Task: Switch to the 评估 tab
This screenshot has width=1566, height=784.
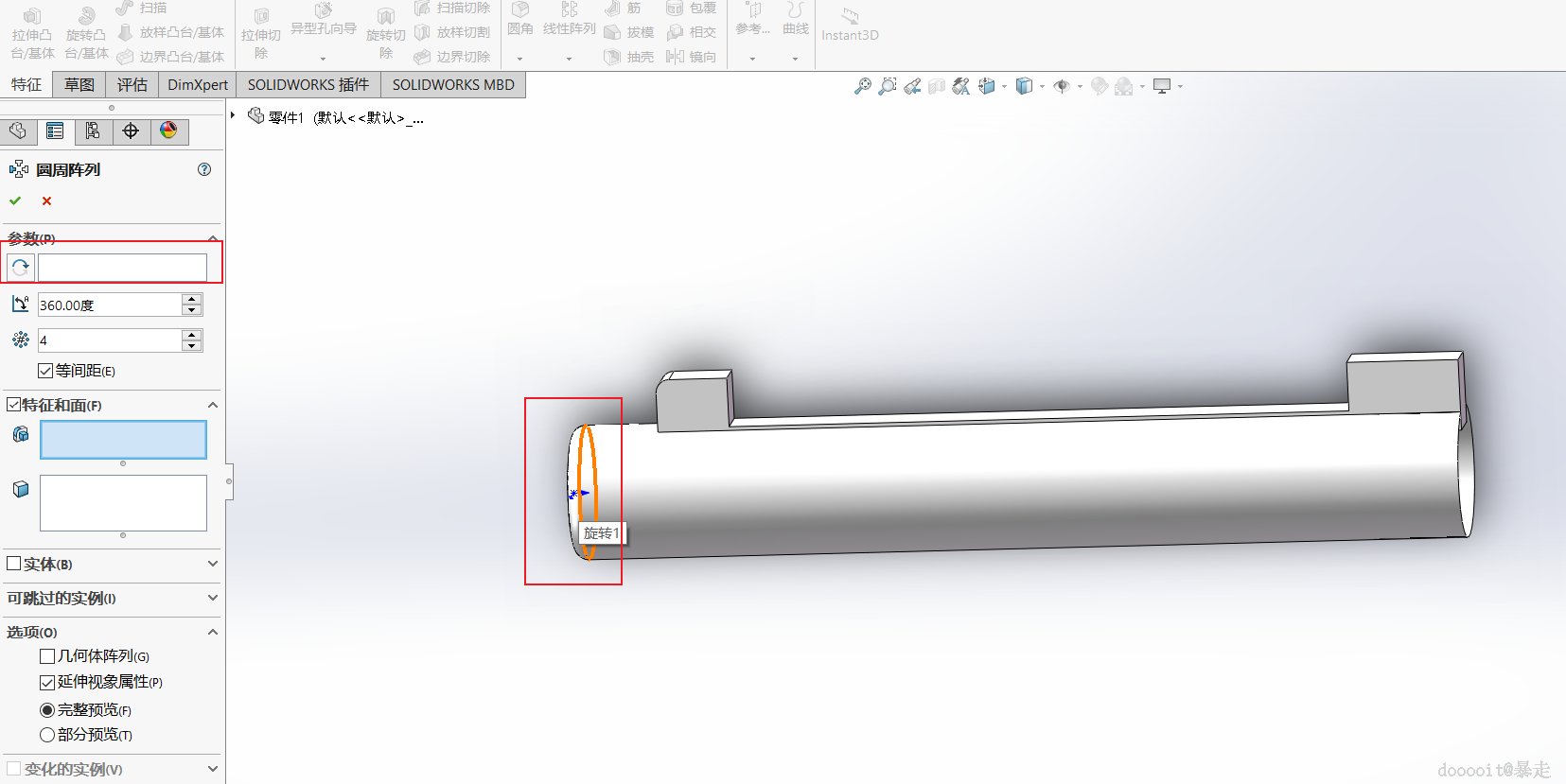Action: point(132,84)
